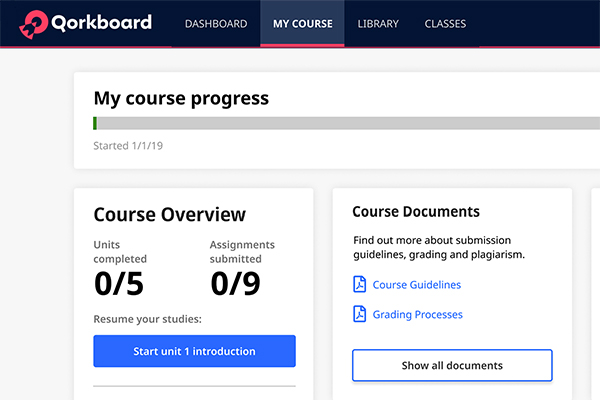Open the Dashboard nav item
The width and height of the screenshot is (600, 400).
click(x=216, y=24)
